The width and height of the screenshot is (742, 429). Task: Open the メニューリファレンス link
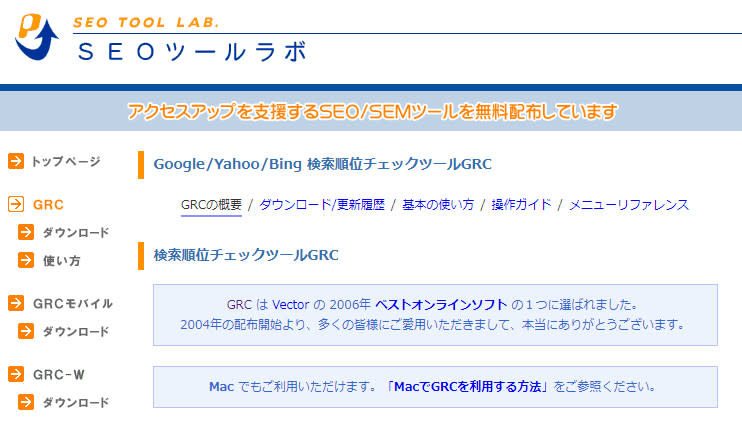(629, 205)
